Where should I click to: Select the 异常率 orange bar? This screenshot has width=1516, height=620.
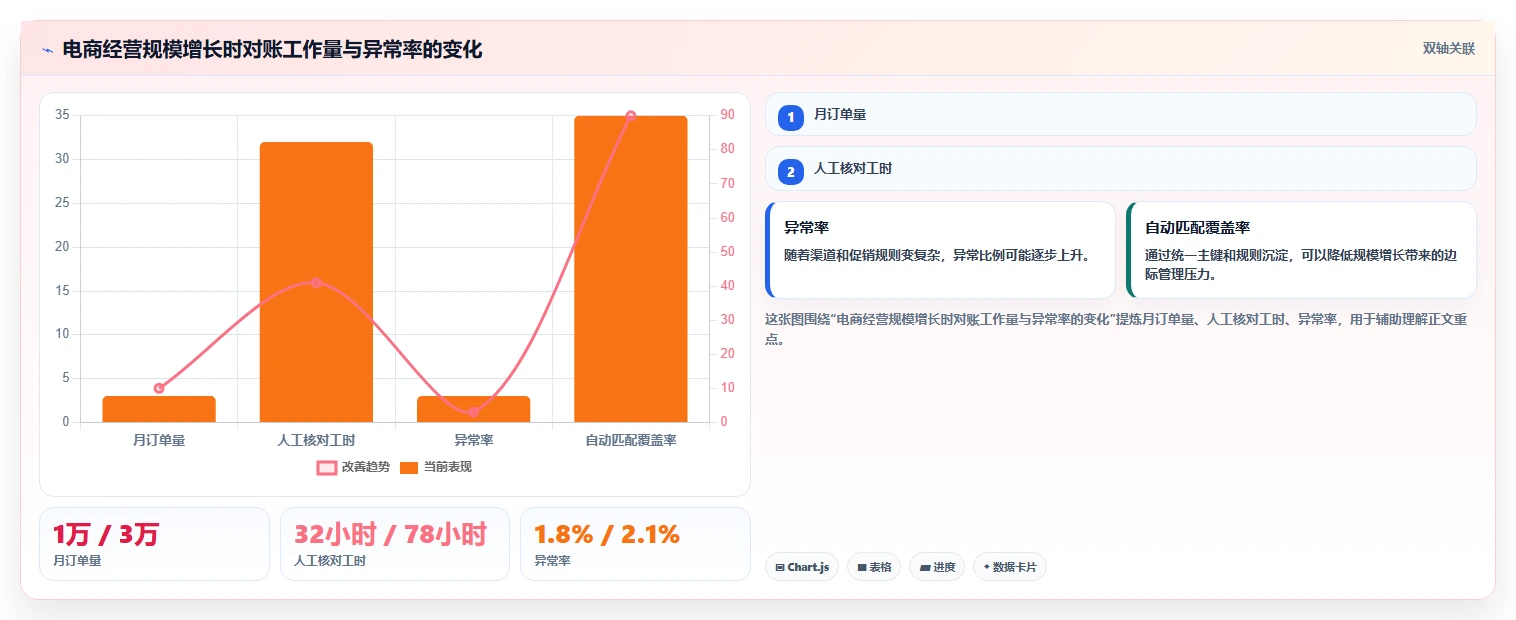(473, 409)
